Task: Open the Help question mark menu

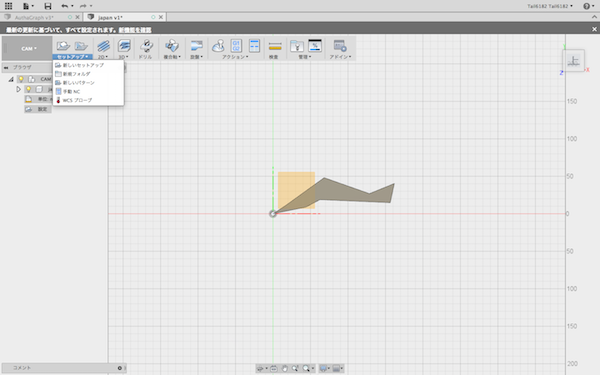Action: tap(588, 6)
